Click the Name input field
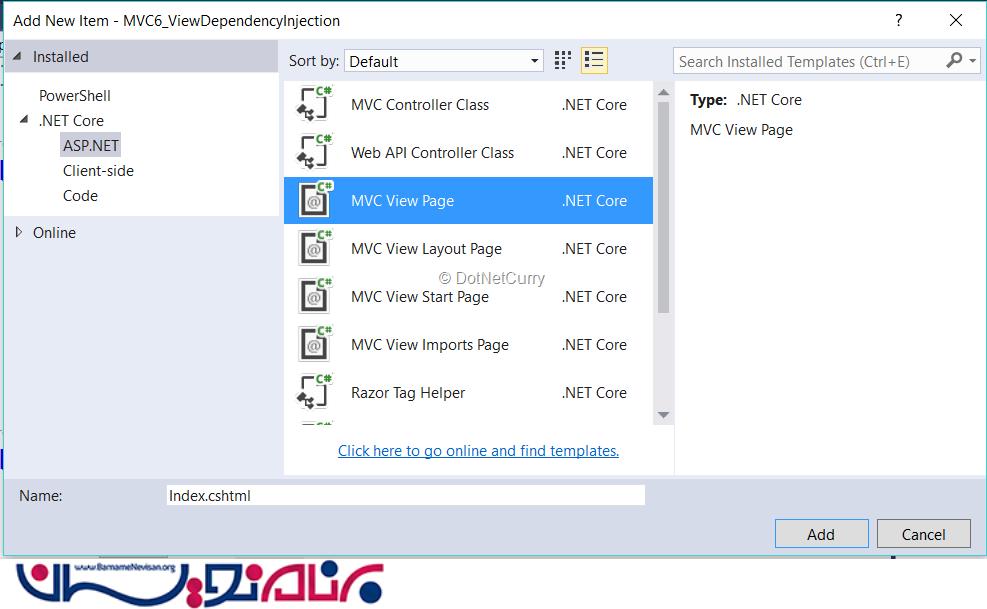This screenshot has height=609, width=987. (x=405, y=495)
